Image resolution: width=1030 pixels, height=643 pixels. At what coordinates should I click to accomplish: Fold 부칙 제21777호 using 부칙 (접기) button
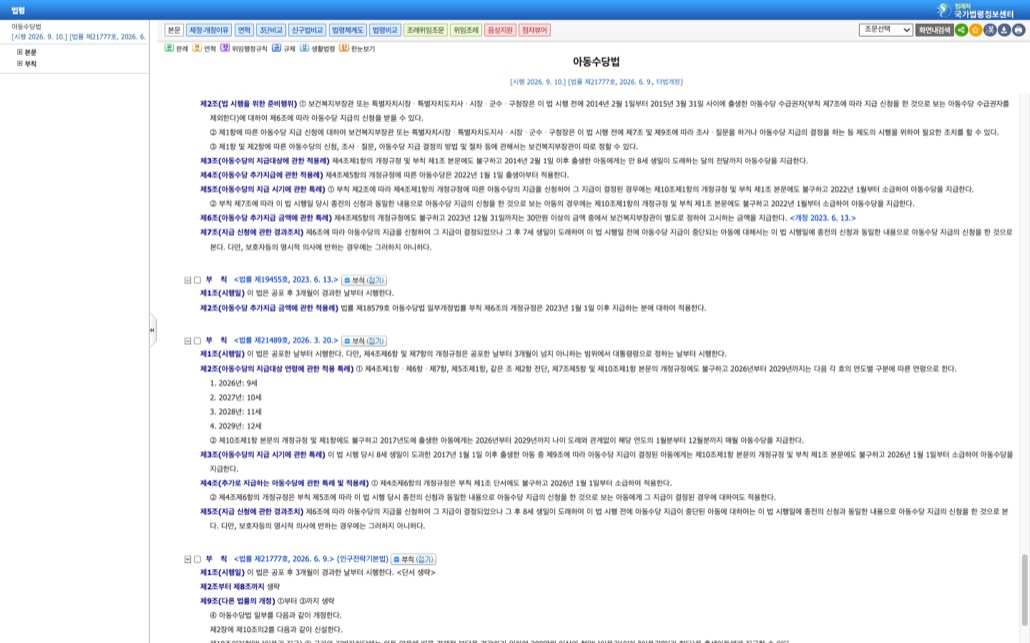[414, 560]
